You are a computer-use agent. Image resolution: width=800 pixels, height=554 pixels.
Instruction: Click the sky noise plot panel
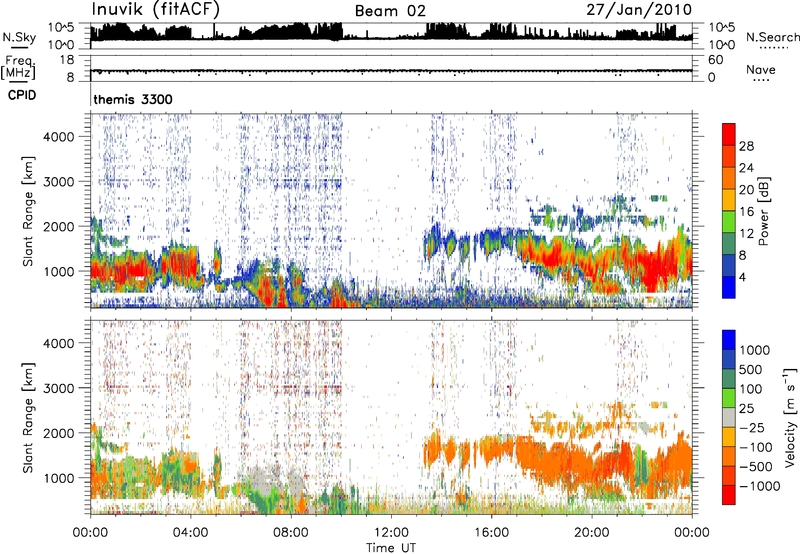point(391,36)
